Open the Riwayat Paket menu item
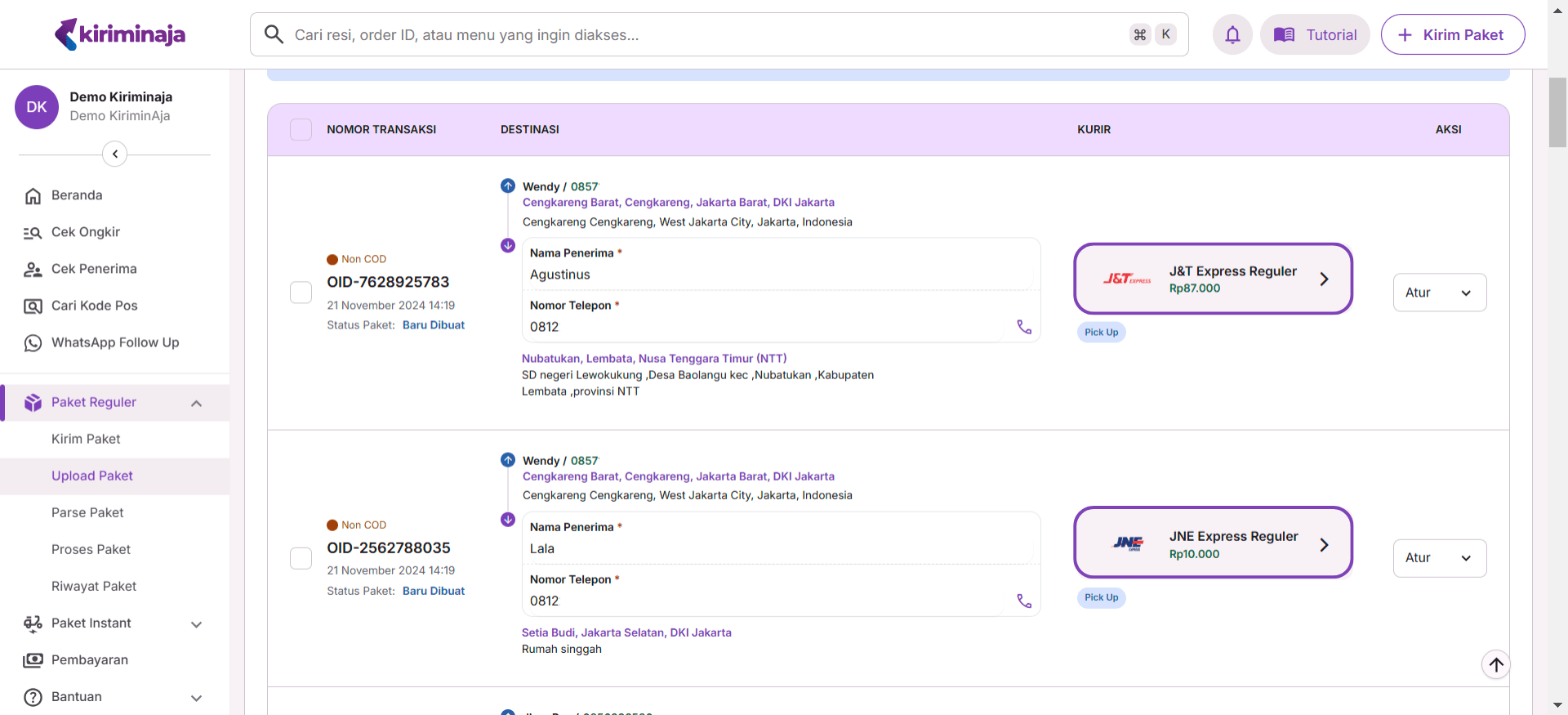 94,586
